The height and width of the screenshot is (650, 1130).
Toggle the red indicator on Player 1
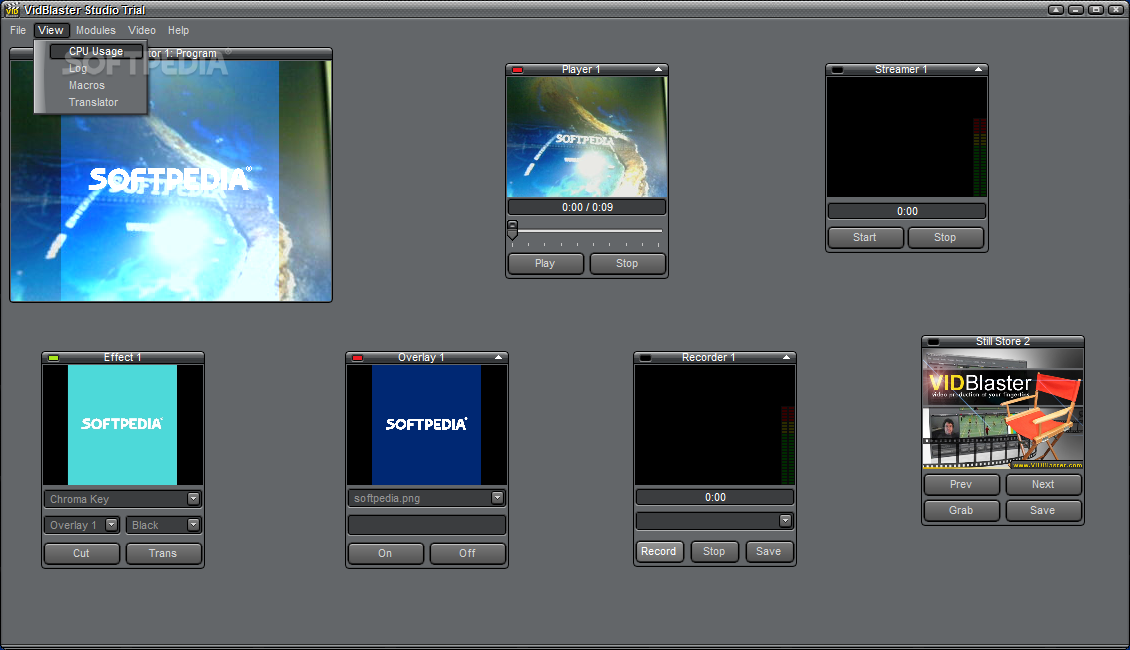(x=517, y=70)
